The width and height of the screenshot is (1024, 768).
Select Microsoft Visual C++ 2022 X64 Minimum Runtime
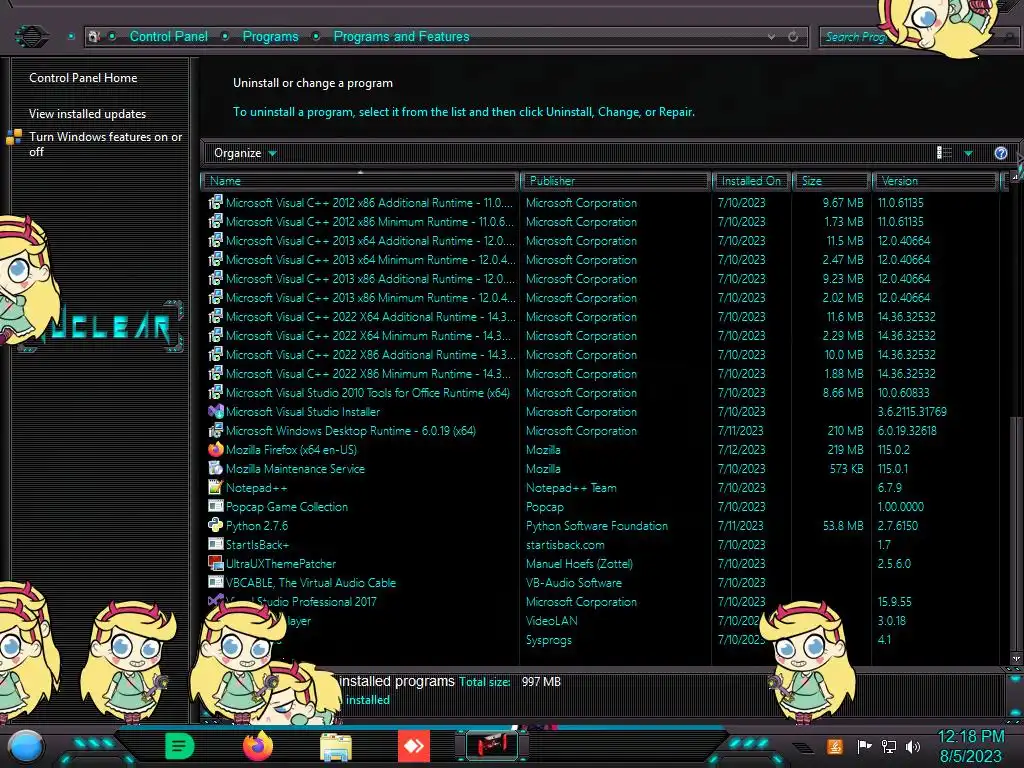tap(368, 335)
